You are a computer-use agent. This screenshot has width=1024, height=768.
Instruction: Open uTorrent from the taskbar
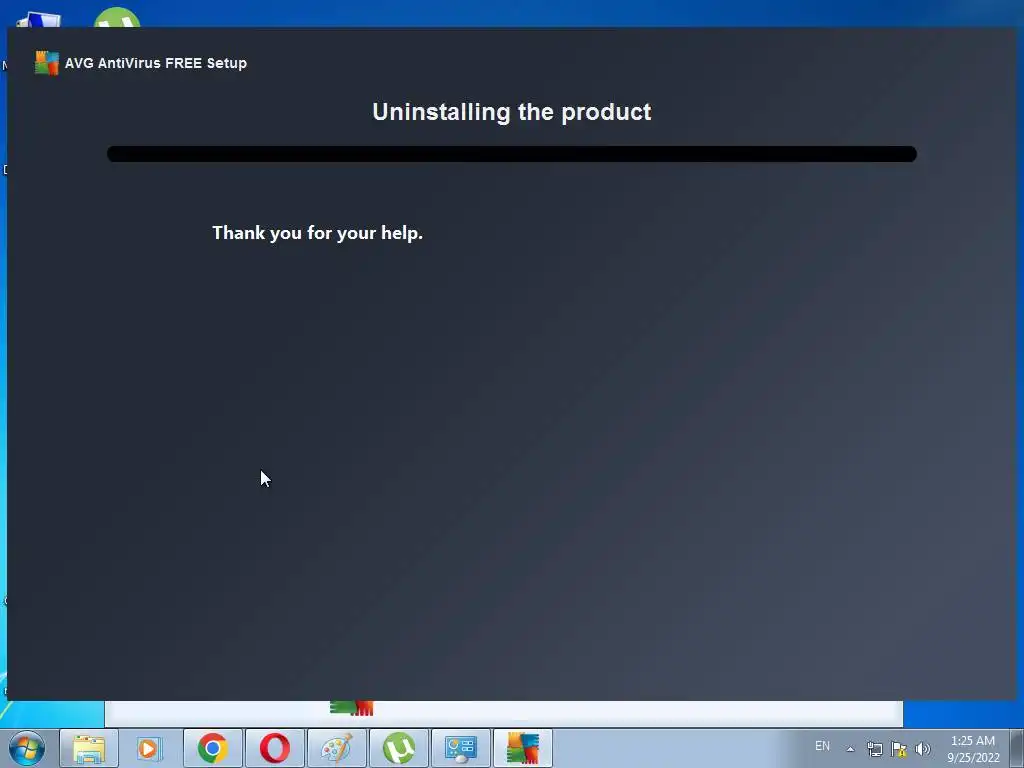point(399,748)
